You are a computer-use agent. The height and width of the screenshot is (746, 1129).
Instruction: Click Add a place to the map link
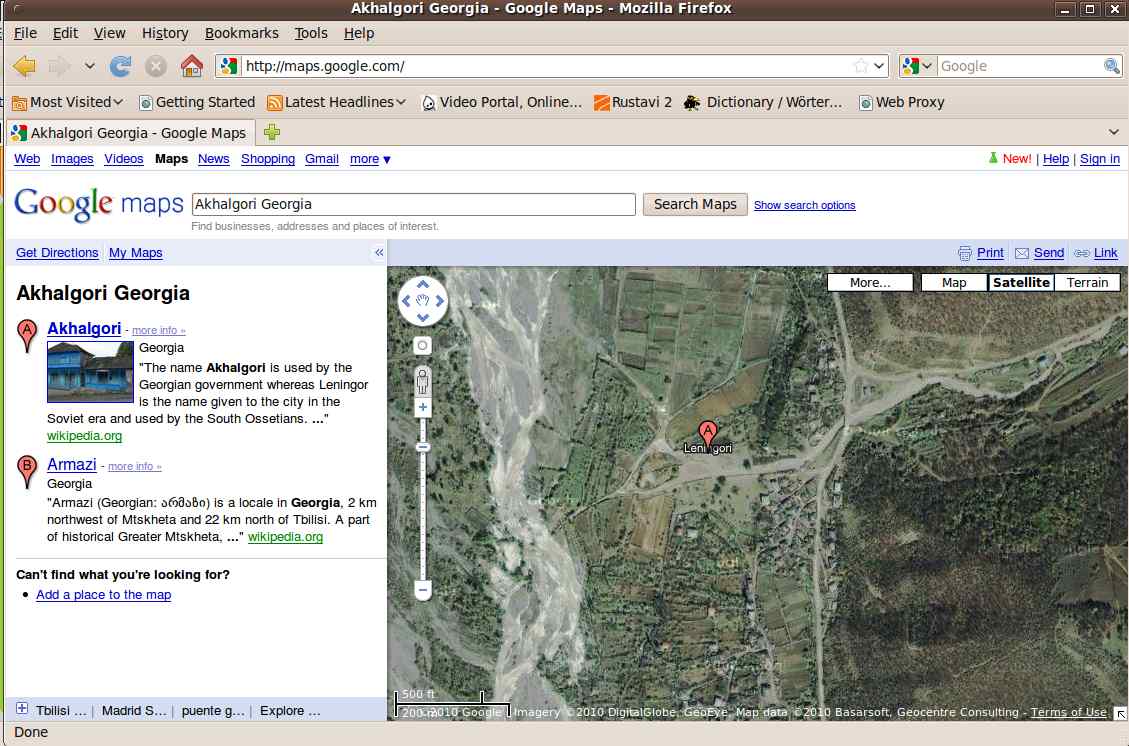point(104,595)
